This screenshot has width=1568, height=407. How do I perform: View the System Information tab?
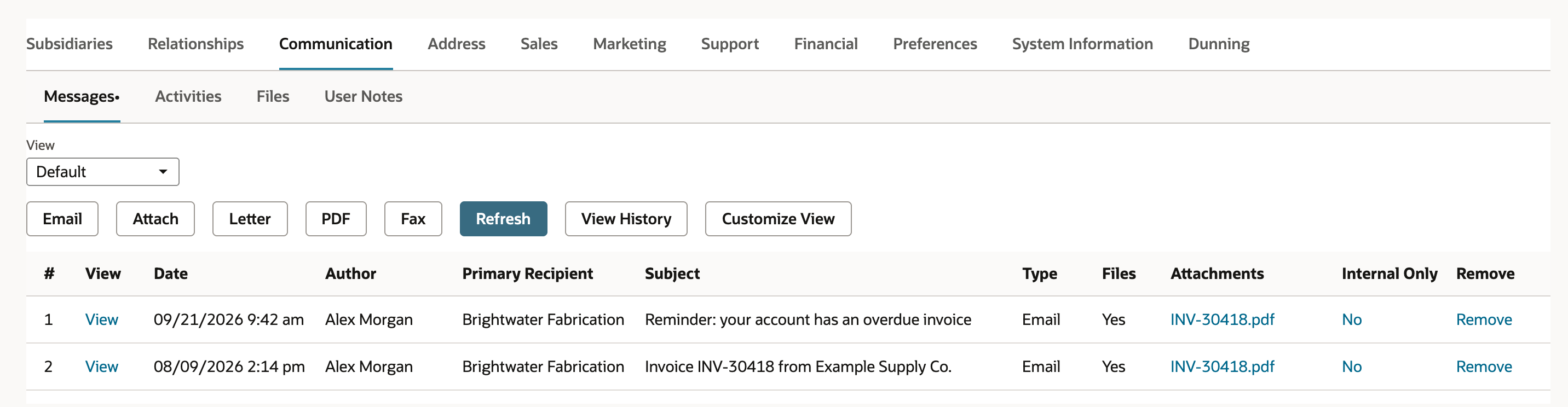(1082, 44)
